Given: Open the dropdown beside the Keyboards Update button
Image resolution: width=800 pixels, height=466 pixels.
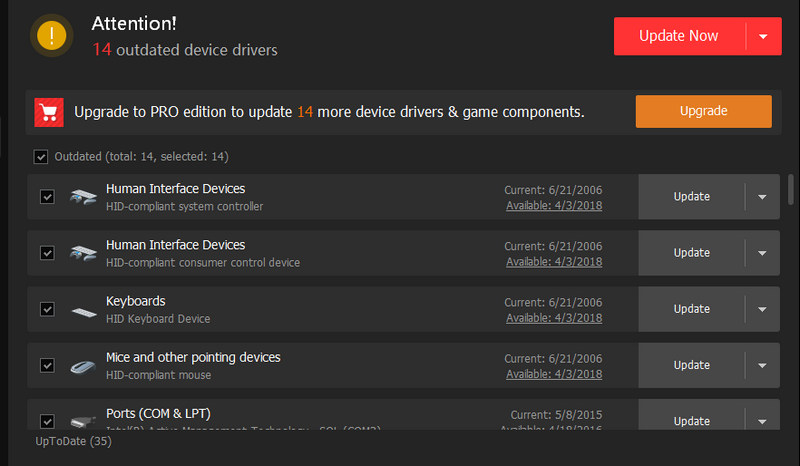Looking at the screenshot, I should click(762, 309).
